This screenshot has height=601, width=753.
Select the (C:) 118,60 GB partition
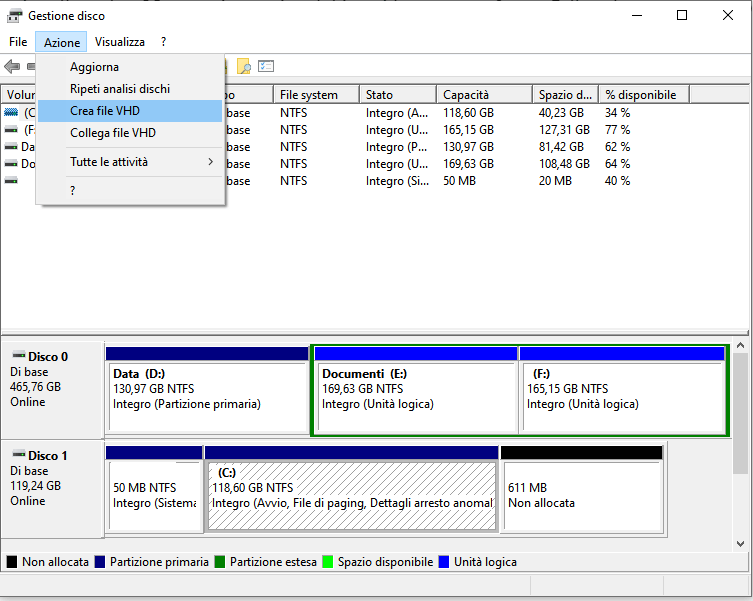pyautogui.click(x=352, y=489)
